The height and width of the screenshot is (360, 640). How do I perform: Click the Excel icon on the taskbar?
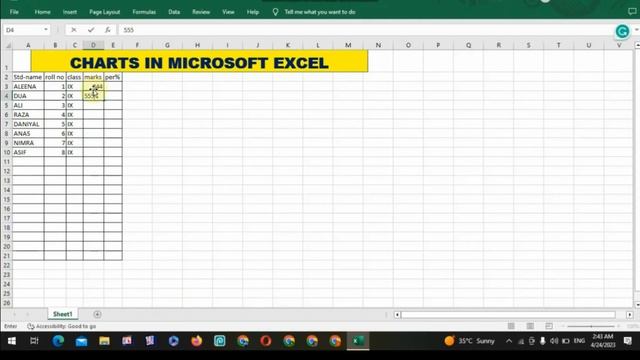point(358,341)
